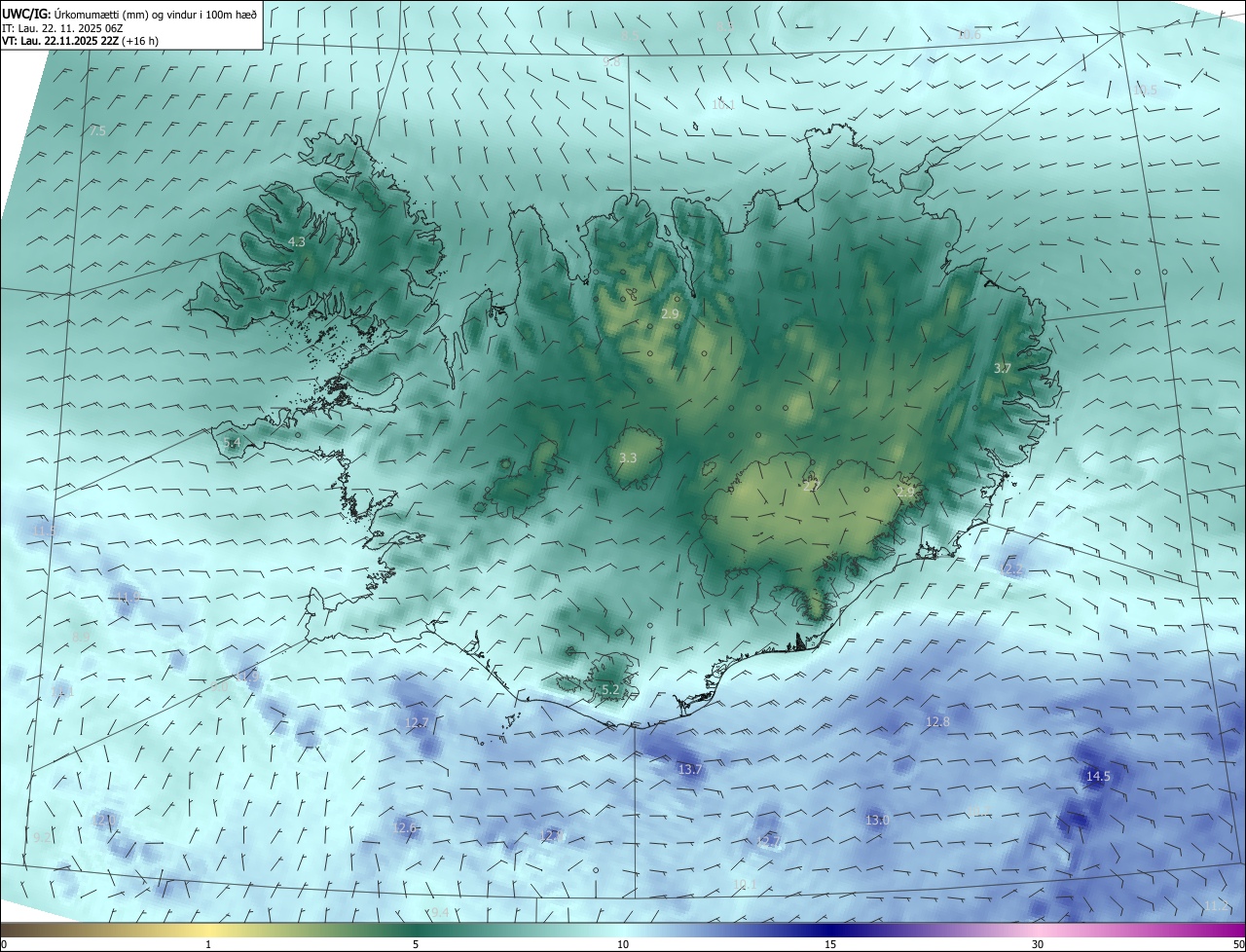Click the 5.2 value on the south coast
This screenshot has width=1246, height=952.
point(610,689)
